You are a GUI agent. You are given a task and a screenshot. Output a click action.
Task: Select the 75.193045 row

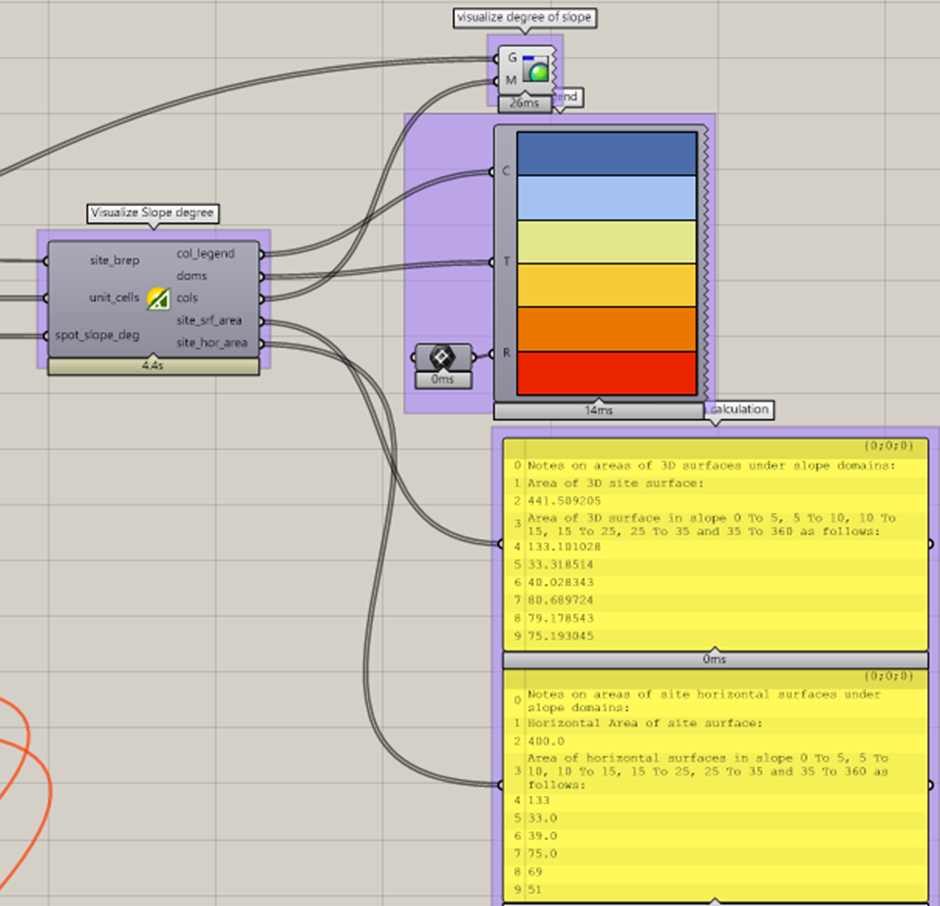(x=715, y=636)
